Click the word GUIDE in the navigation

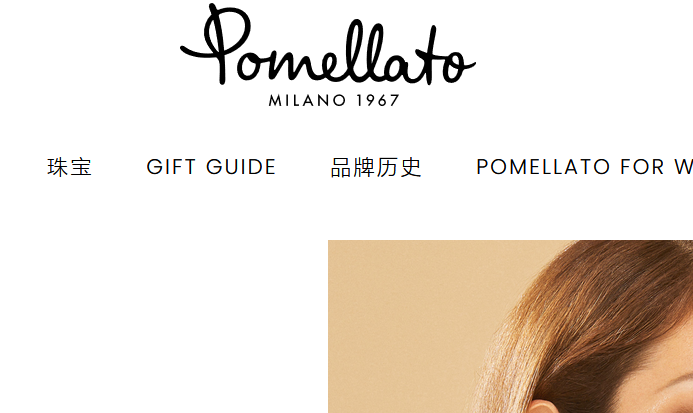(x=241, y=167)
